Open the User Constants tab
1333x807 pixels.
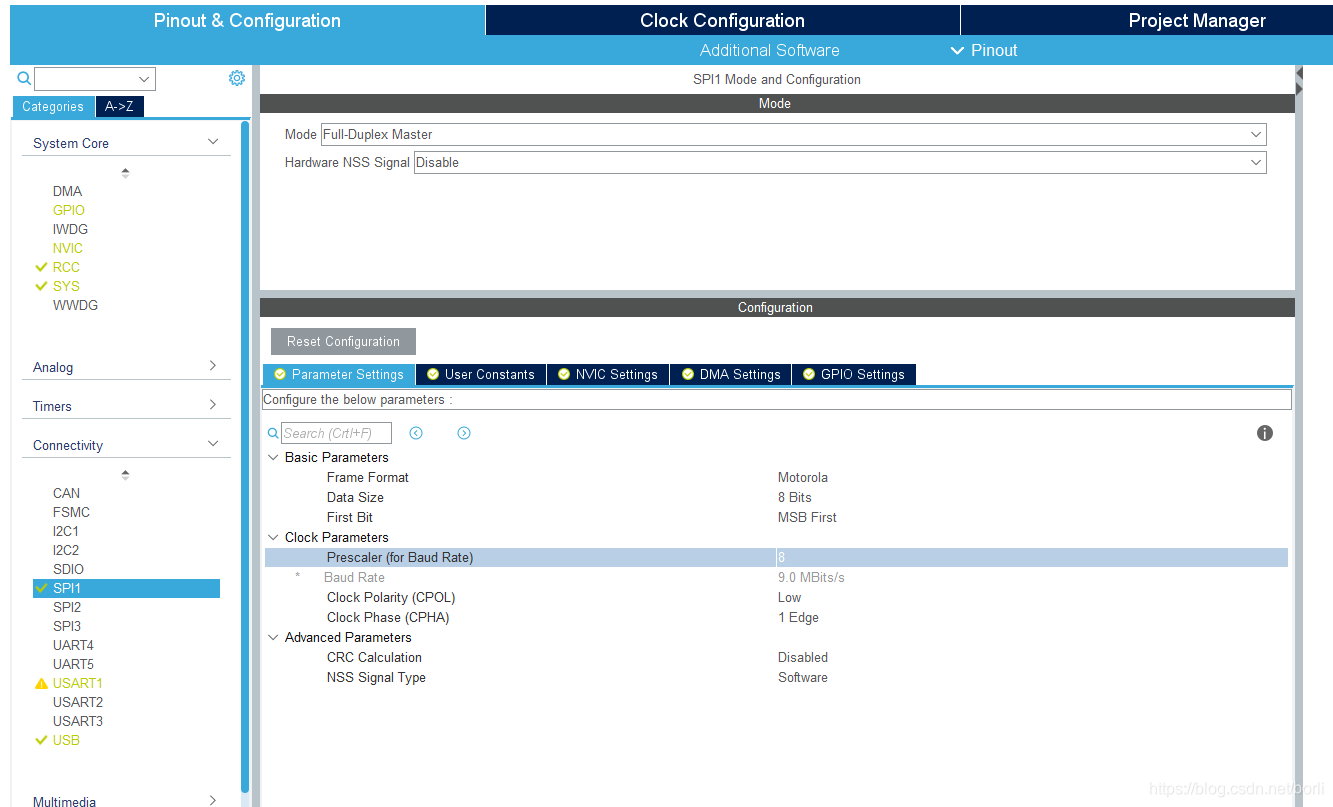[481, 374]
